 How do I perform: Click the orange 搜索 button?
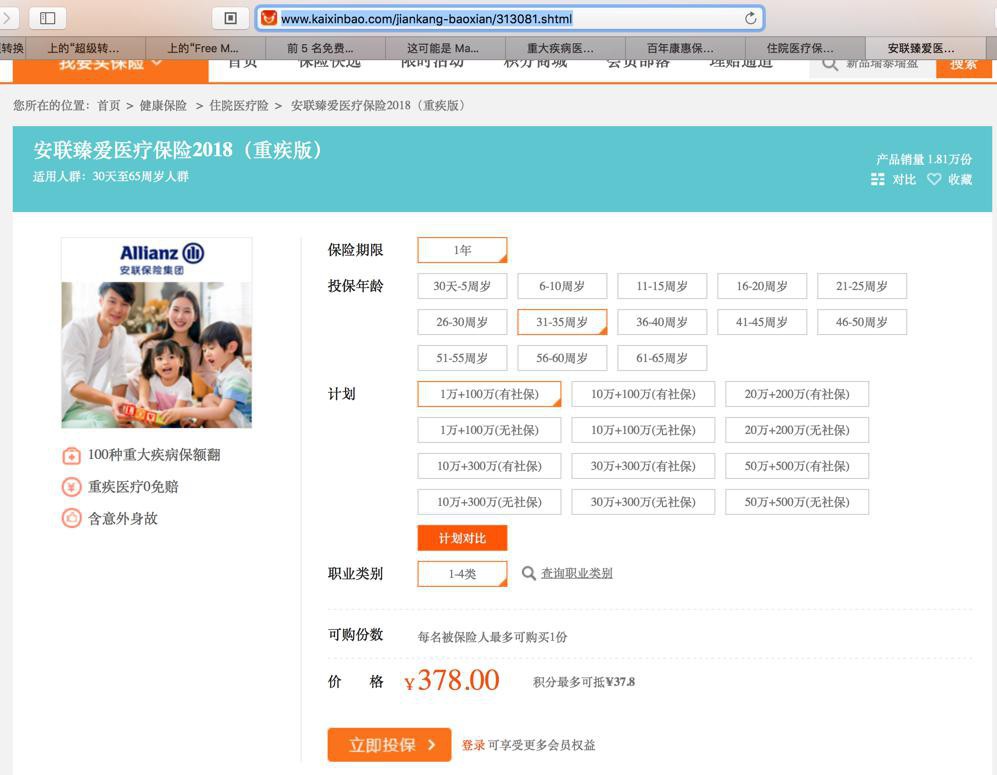click(963, 67)
